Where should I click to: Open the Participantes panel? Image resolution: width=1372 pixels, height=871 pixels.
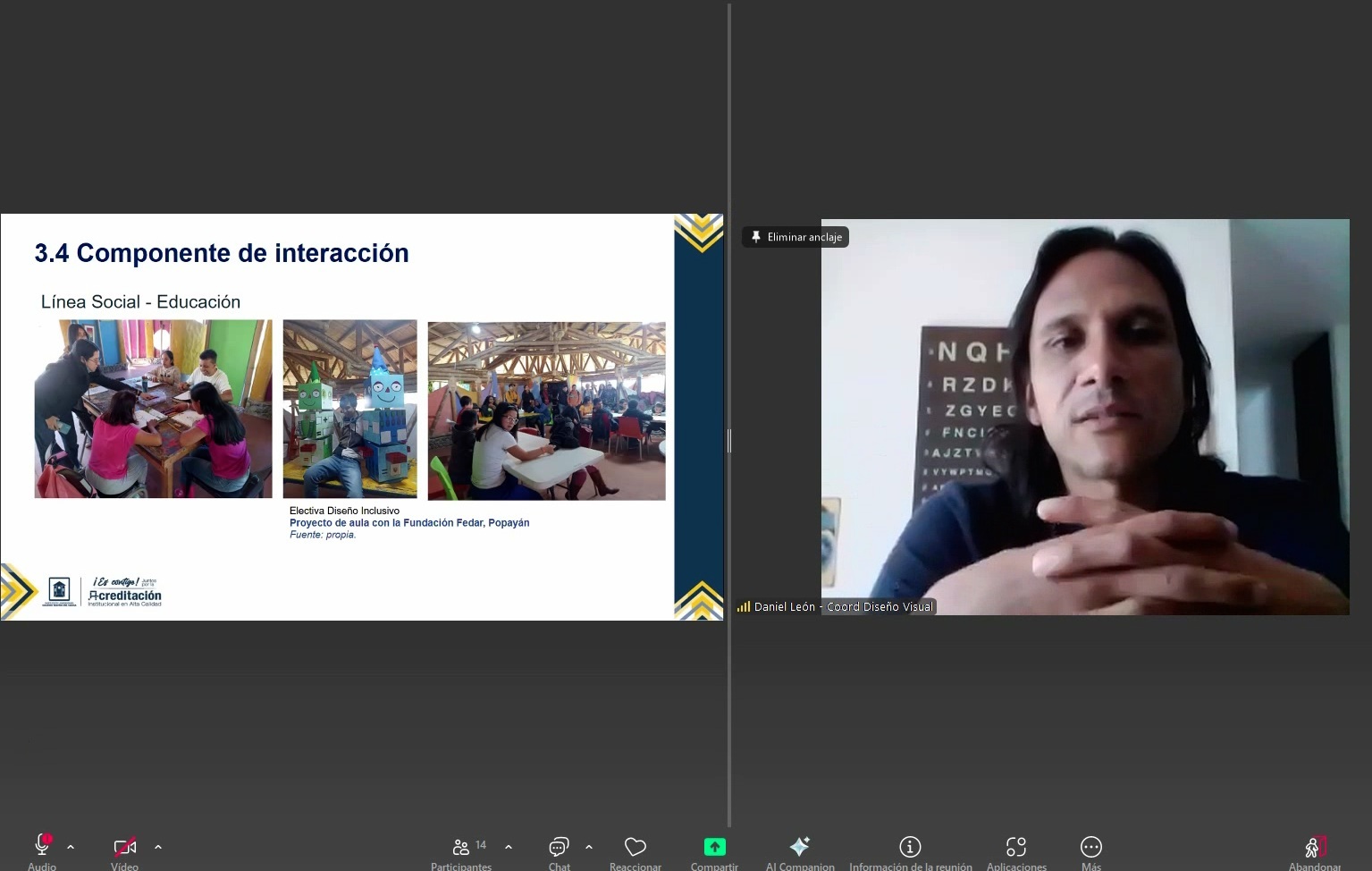coord(461,851)
